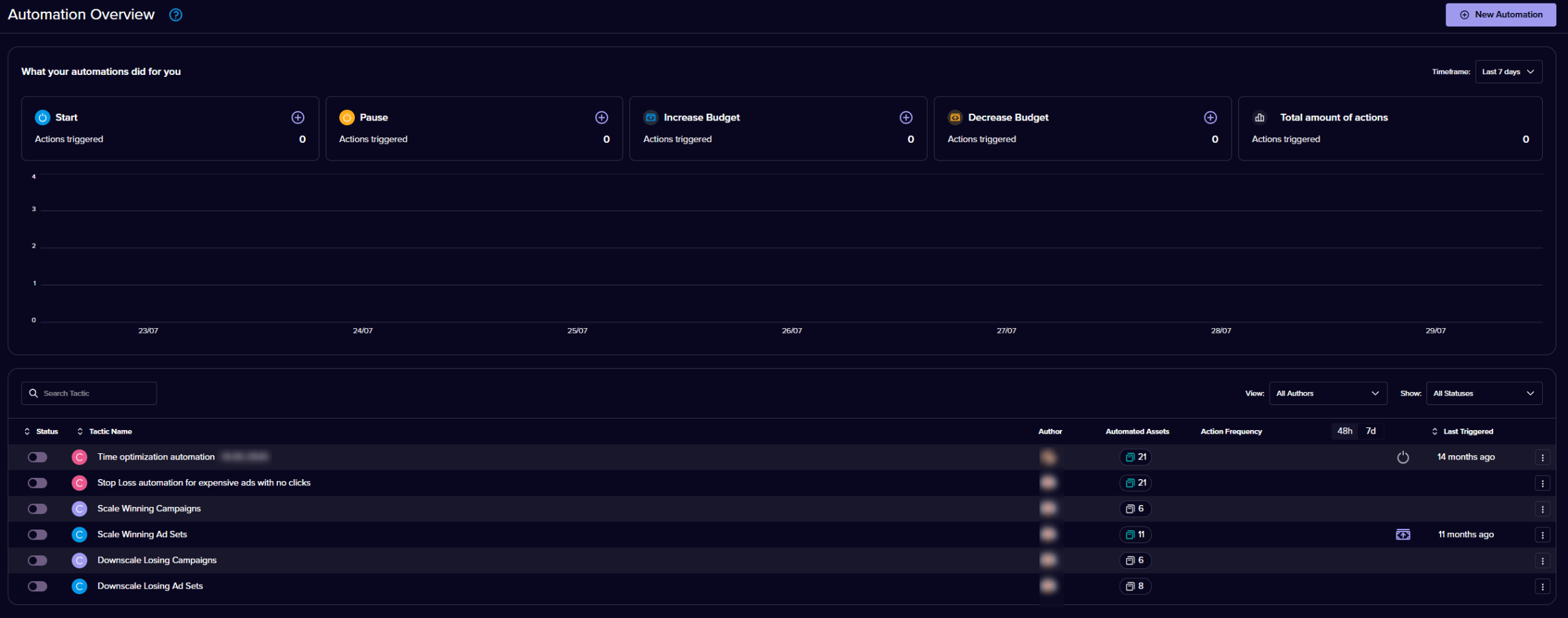1568x618 pixels.
Task: Open Time optimization automation tactic
Action: point(156,457)
